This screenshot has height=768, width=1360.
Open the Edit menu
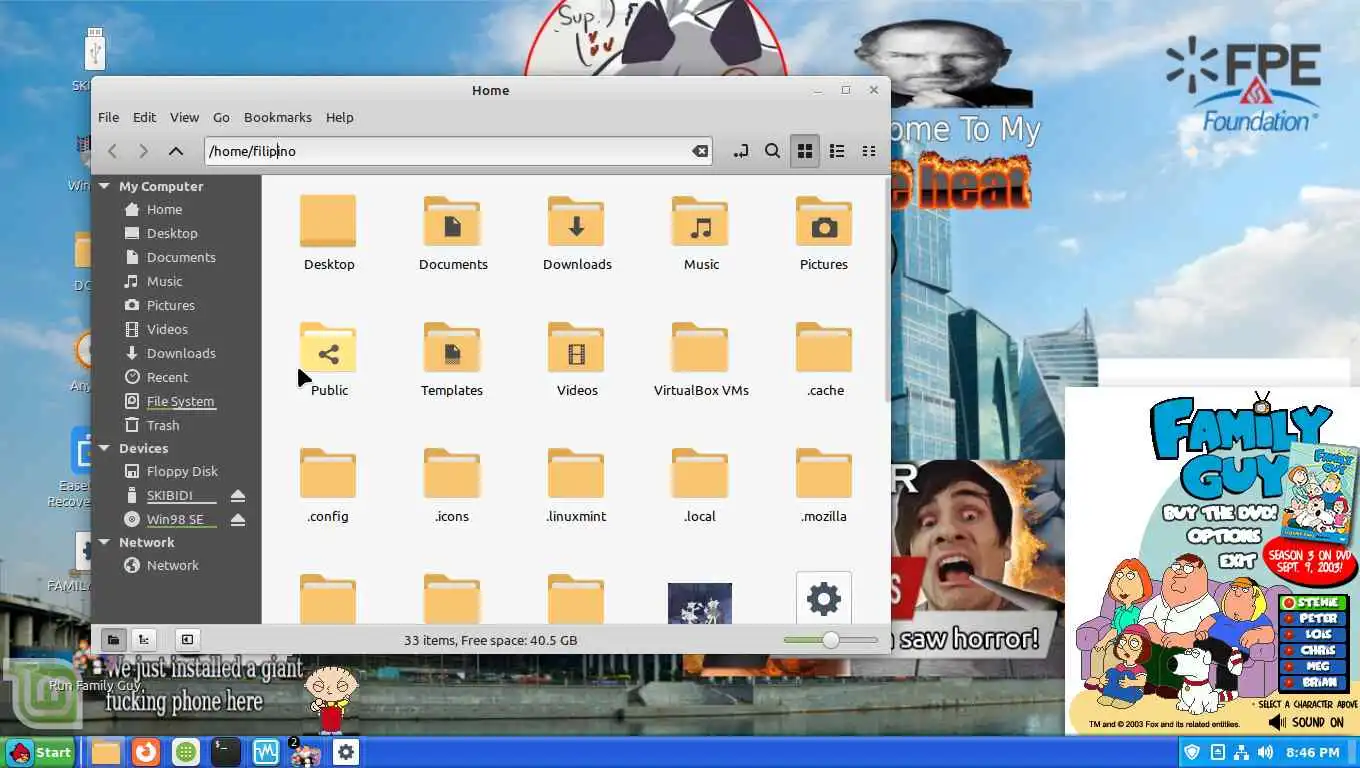[x=145, y=117]
